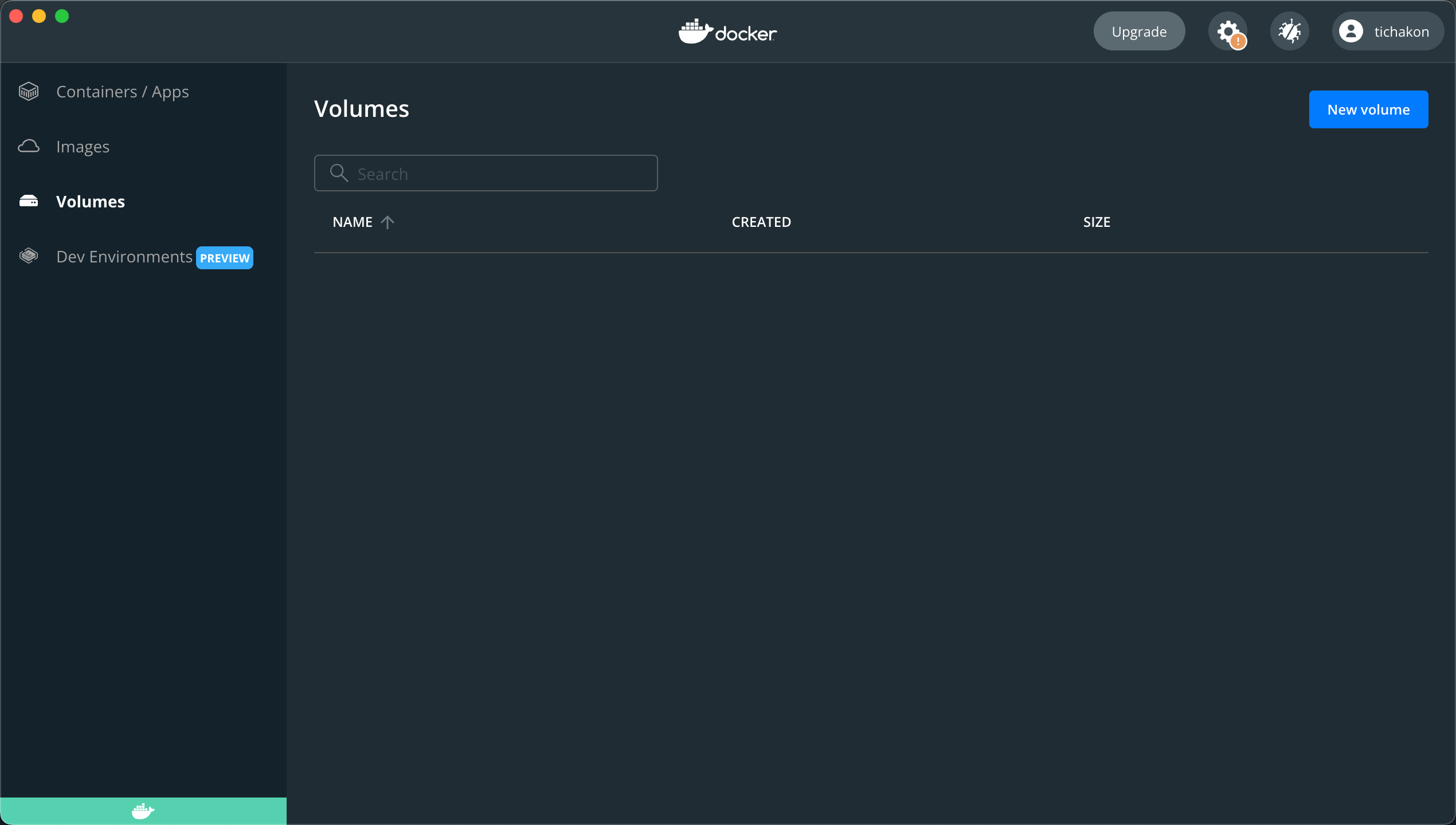Click the Docker whale logo at top

point(727,32)
